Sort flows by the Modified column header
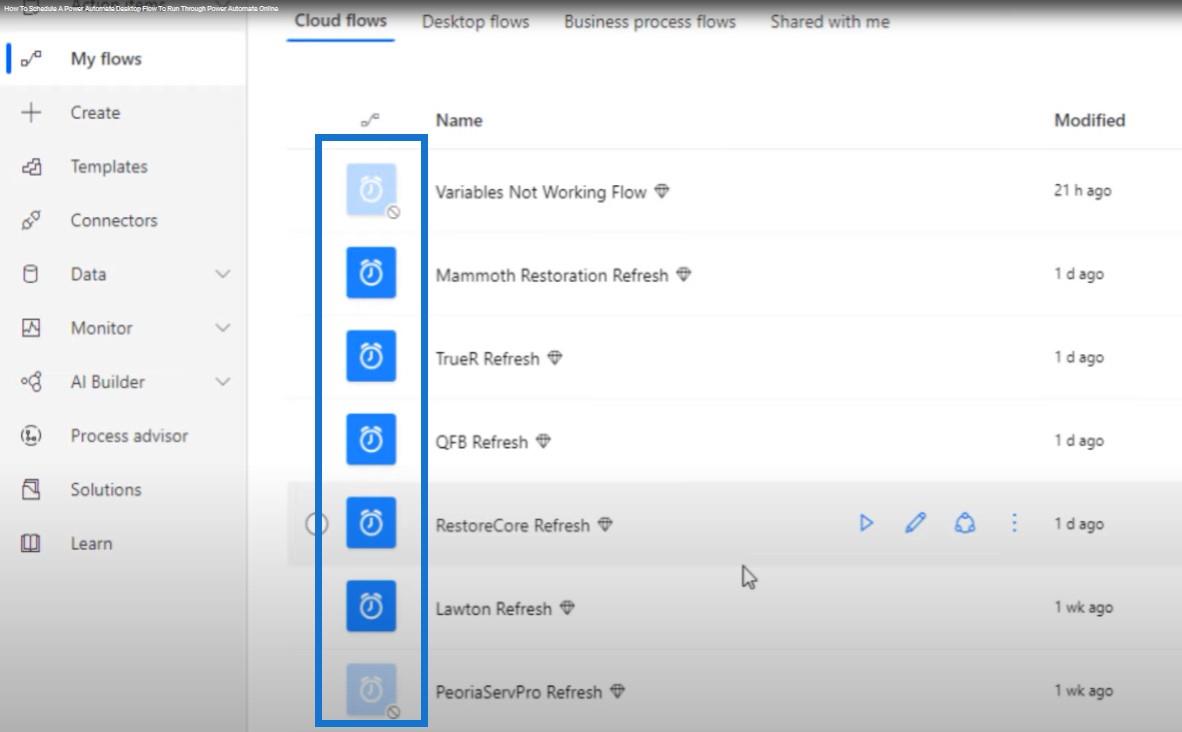This screenshot has width=1182, height=732. click(1089, 120)
